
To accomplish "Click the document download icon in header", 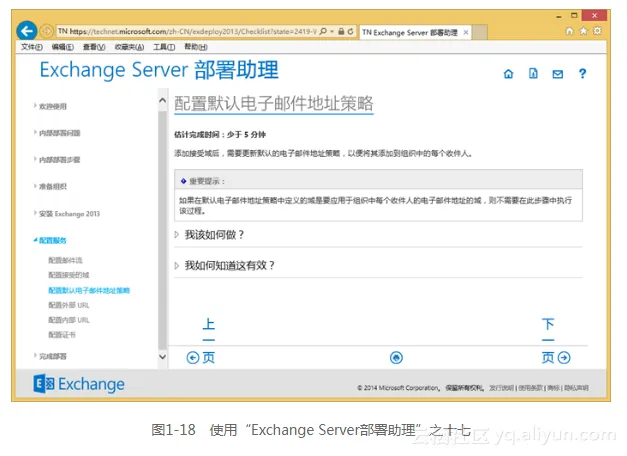I will tap(533, 74).
